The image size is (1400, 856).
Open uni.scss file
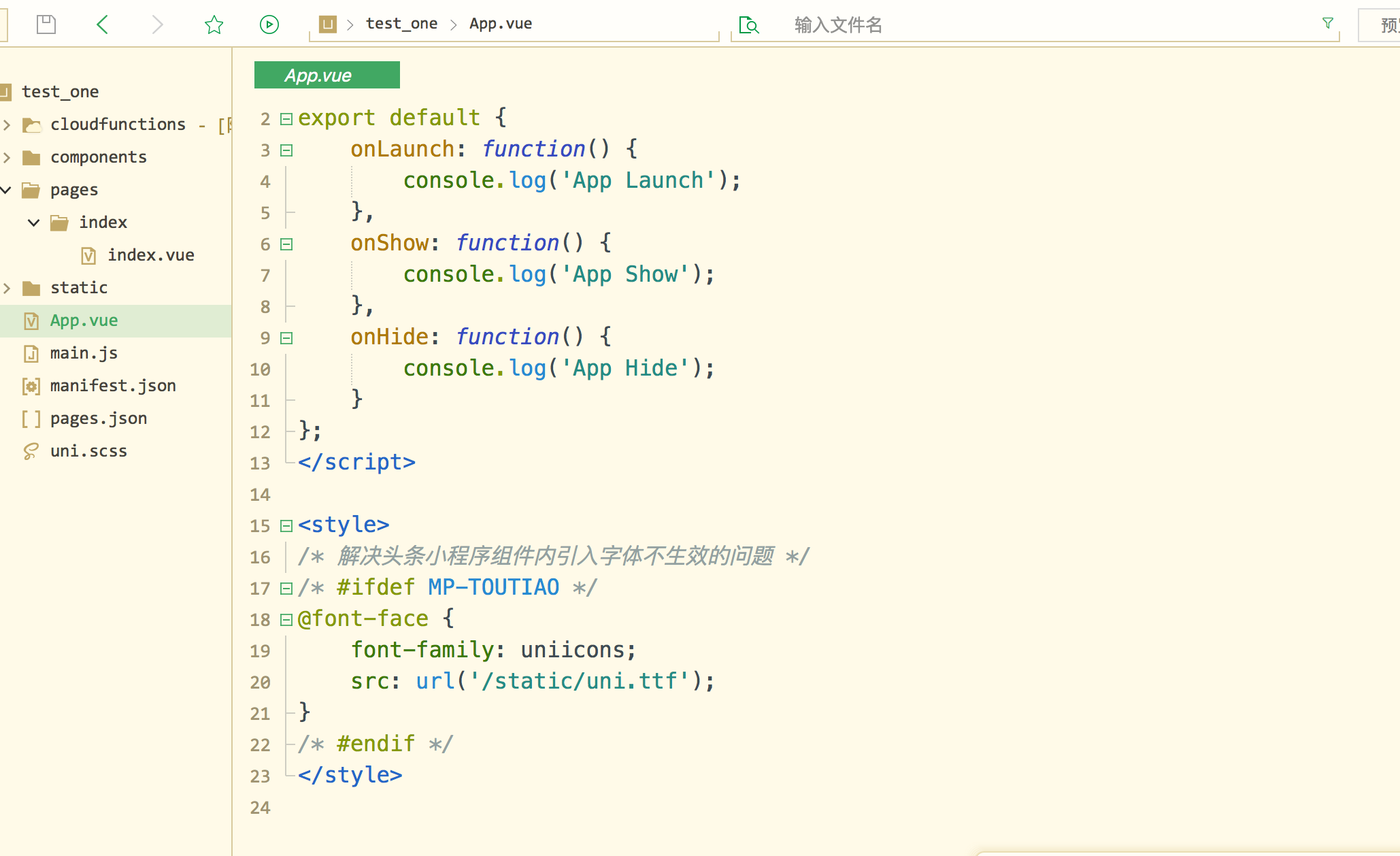(x=88, y=451)
